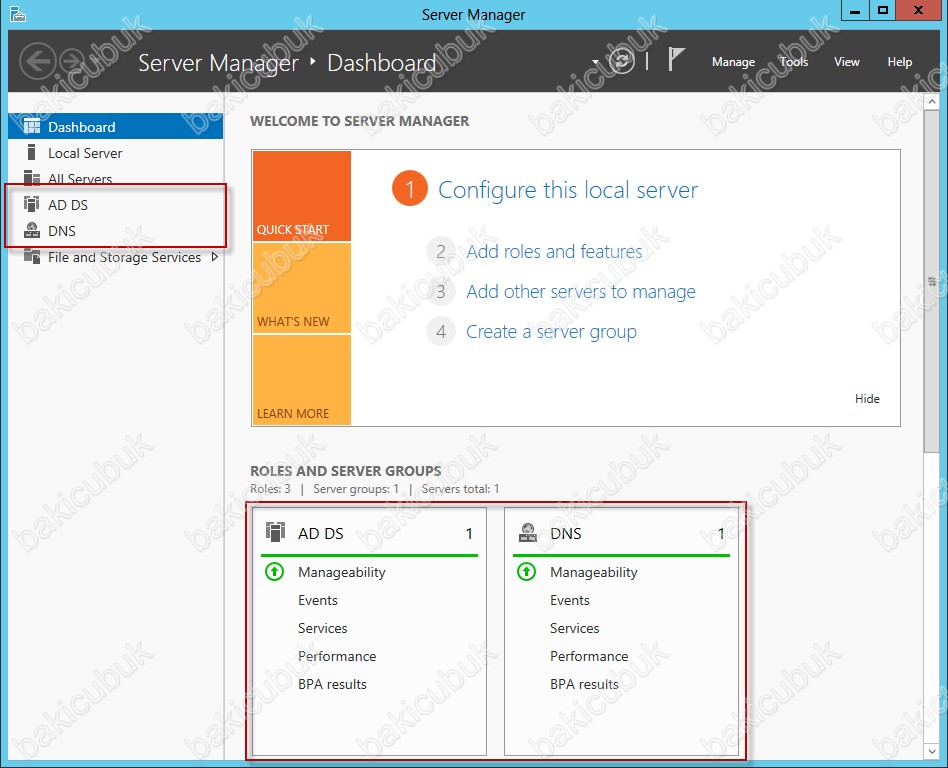948x768 pixels.
Task: Click the step 2 number circle
Action: (x=441, y=251)
